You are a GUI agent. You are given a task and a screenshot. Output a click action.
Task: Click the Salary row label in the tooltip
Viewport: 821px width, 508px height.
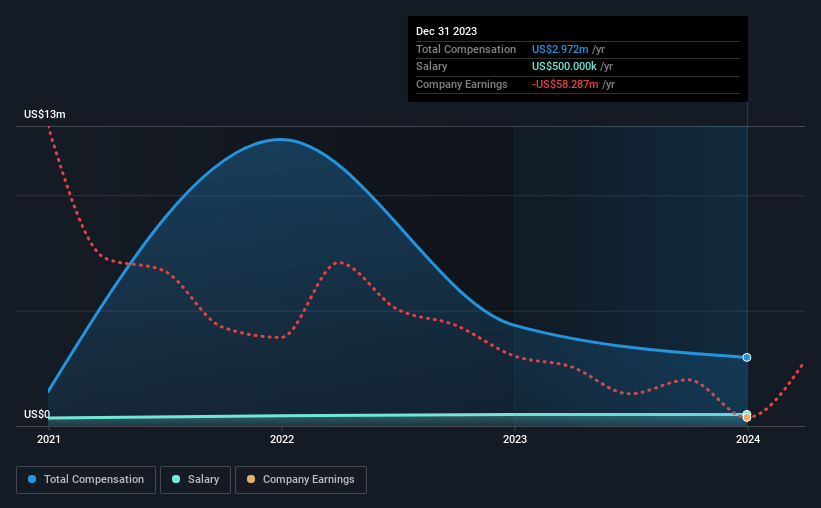tap(431, 67)
